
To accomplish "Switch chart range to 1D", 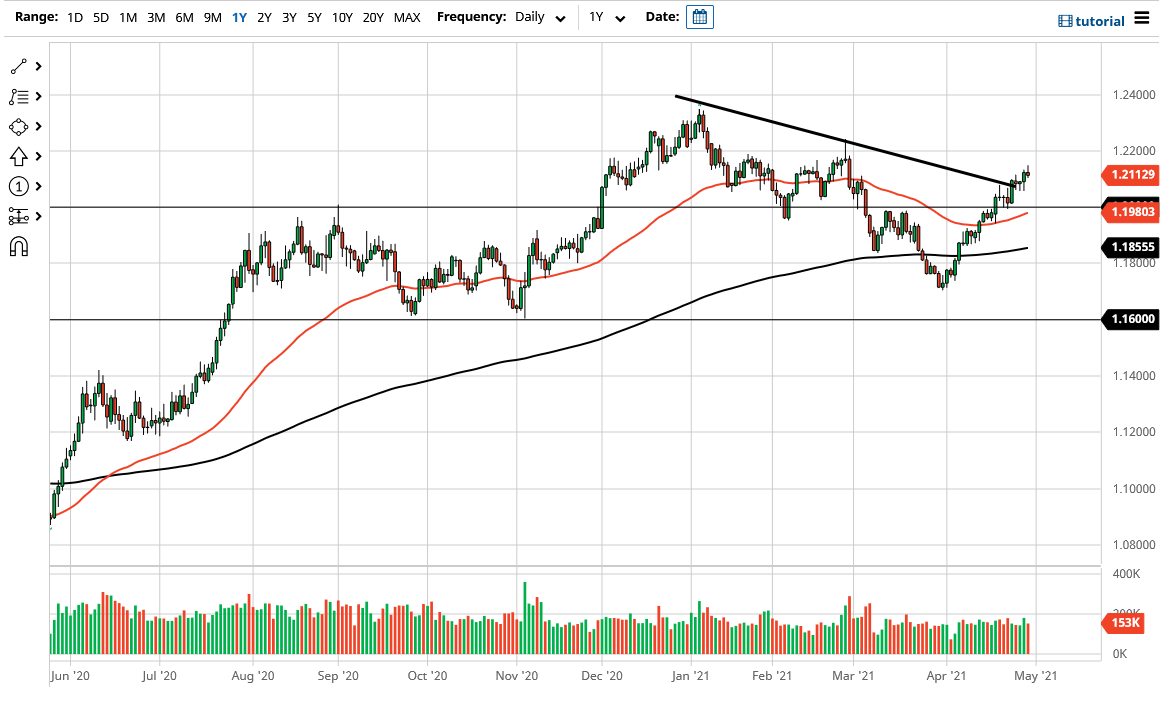I will click(x=74, y=17).
